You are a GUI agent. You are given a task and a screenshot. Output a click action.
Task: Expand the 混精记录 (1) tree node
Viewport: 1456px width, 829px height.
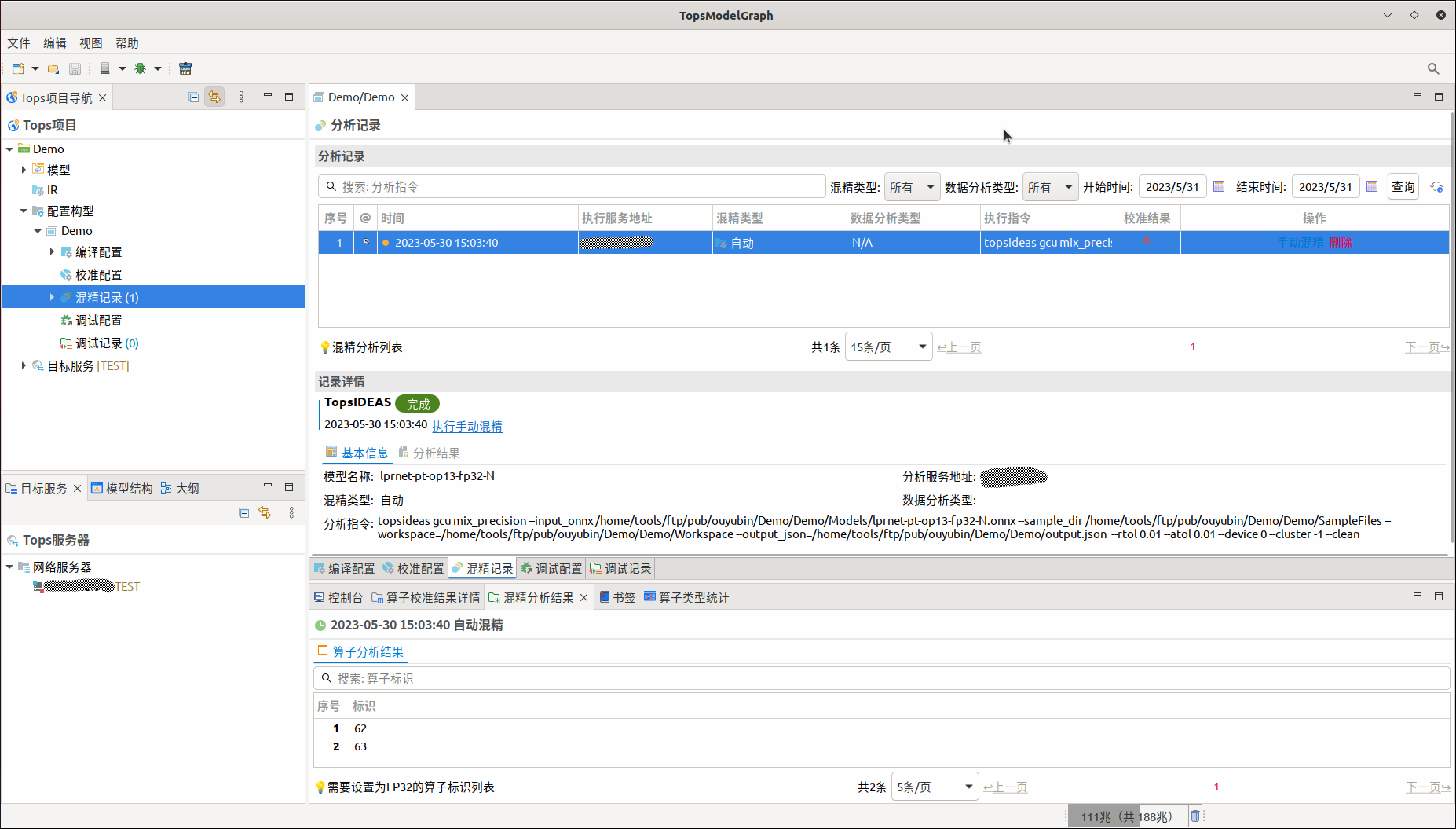coord(52,297)
